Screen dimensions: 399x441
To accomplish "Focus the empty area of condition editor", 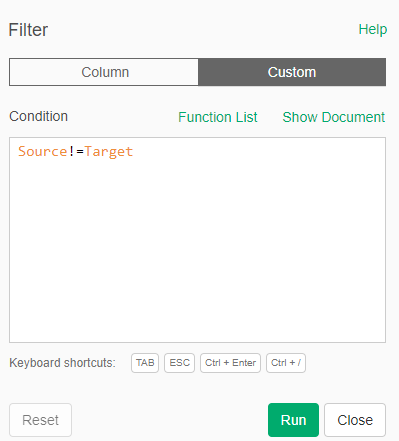I will [197, 250].
